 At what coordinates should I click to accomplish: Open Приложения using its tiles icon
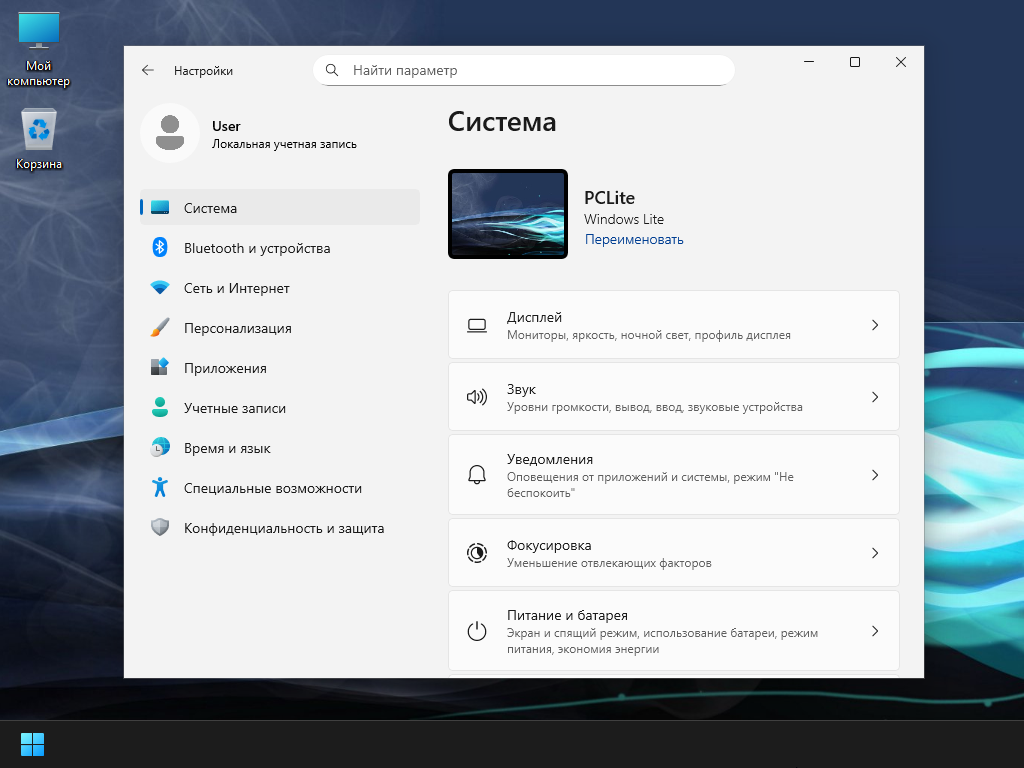(160, 367)
